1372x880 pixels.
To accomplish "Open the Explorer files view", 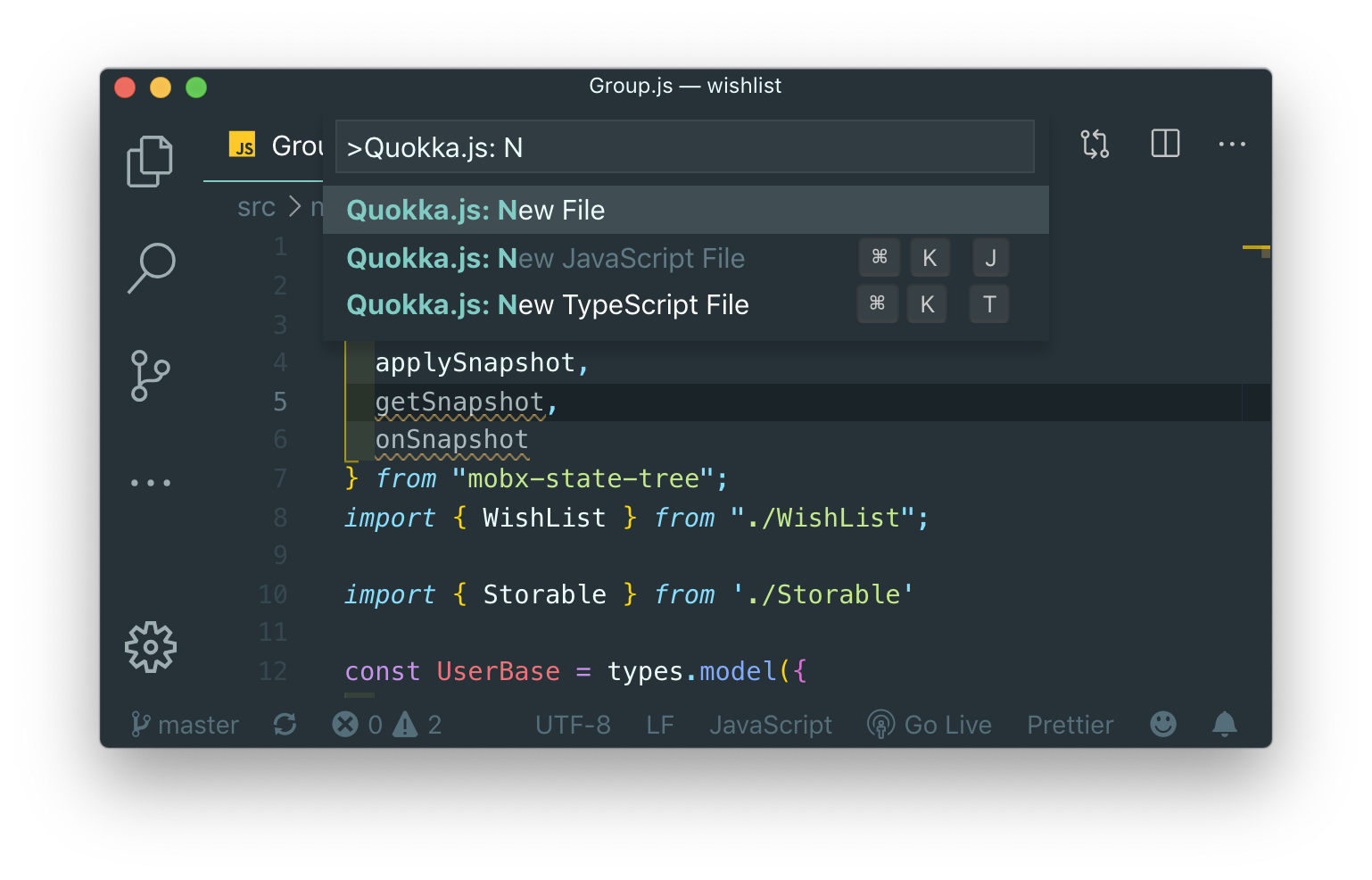I will [x=150, y=162].
